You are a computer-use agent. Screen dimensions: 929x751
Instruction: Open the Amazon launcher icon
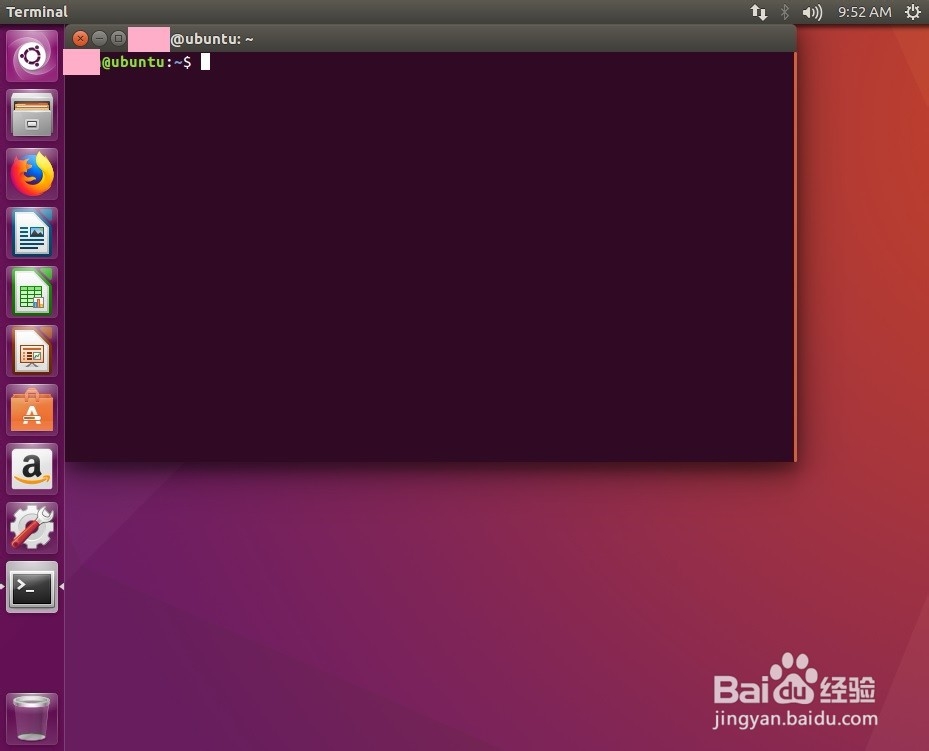32,468
